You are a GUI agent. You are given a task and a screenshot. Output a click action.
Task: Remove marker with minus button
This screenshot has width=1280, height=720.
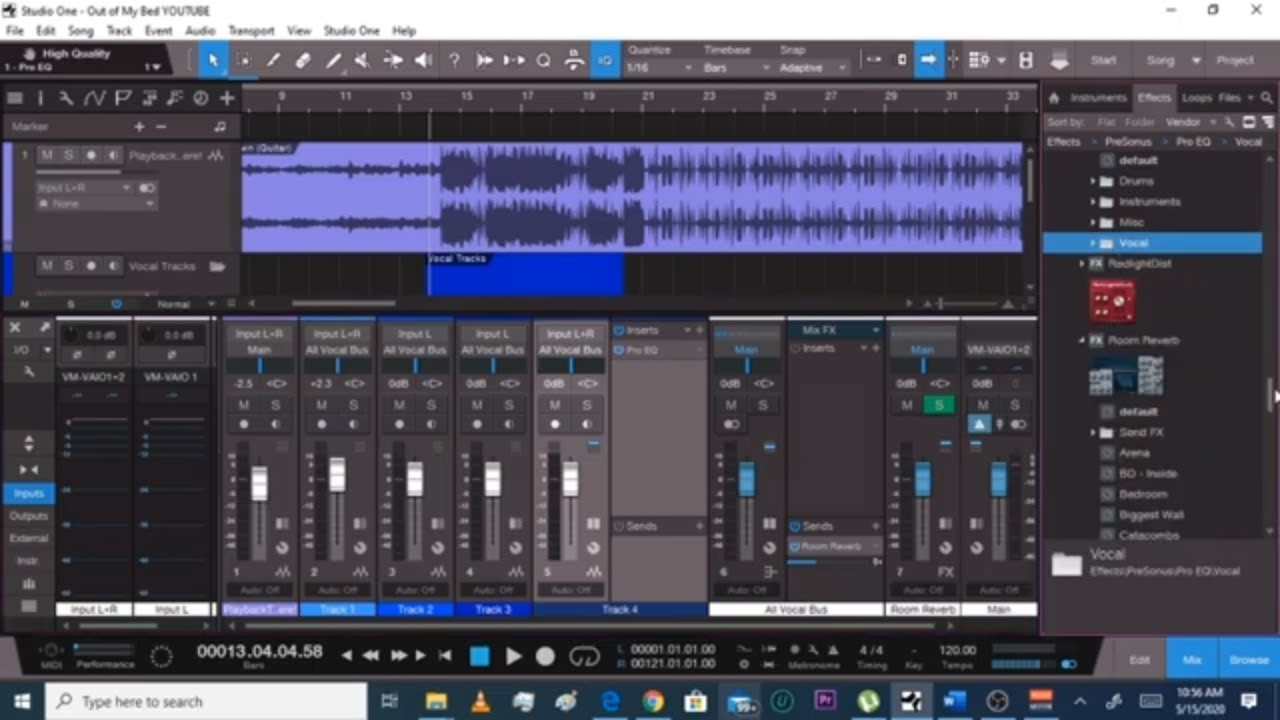click(161, 127)
